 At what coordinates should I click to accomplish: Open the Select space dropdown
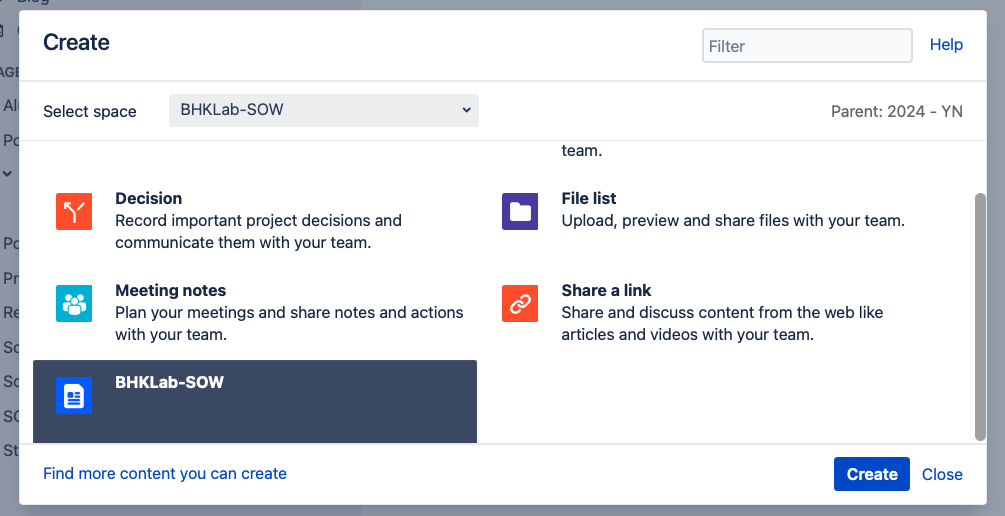(324, 111)
